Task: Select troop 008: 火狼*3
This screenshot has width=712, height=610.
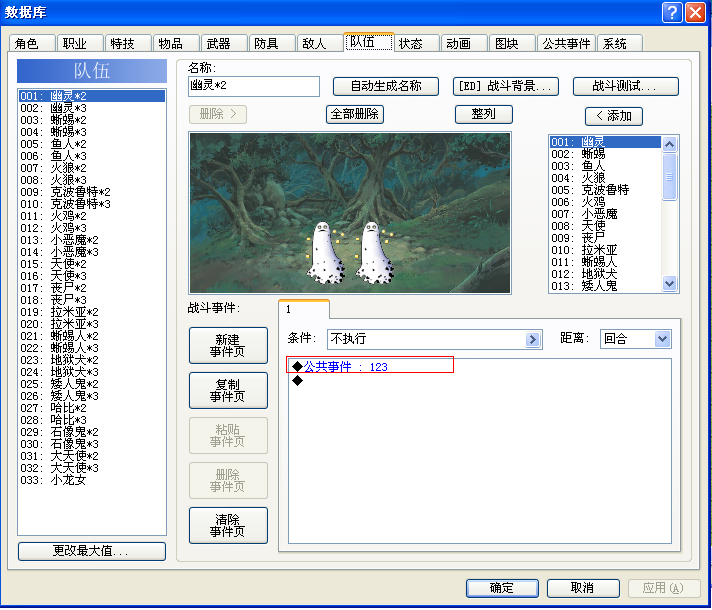Action: click(x=92, y=180)
